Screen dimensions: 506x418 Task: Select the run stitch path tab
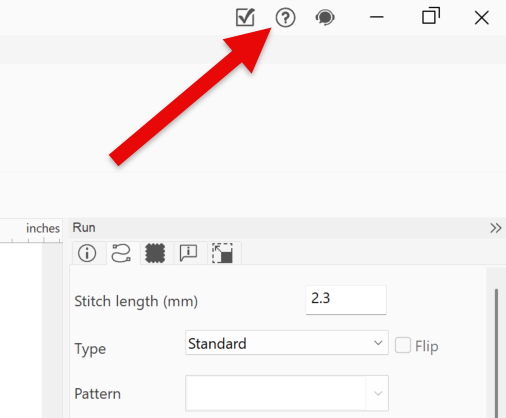click(121, 253)
